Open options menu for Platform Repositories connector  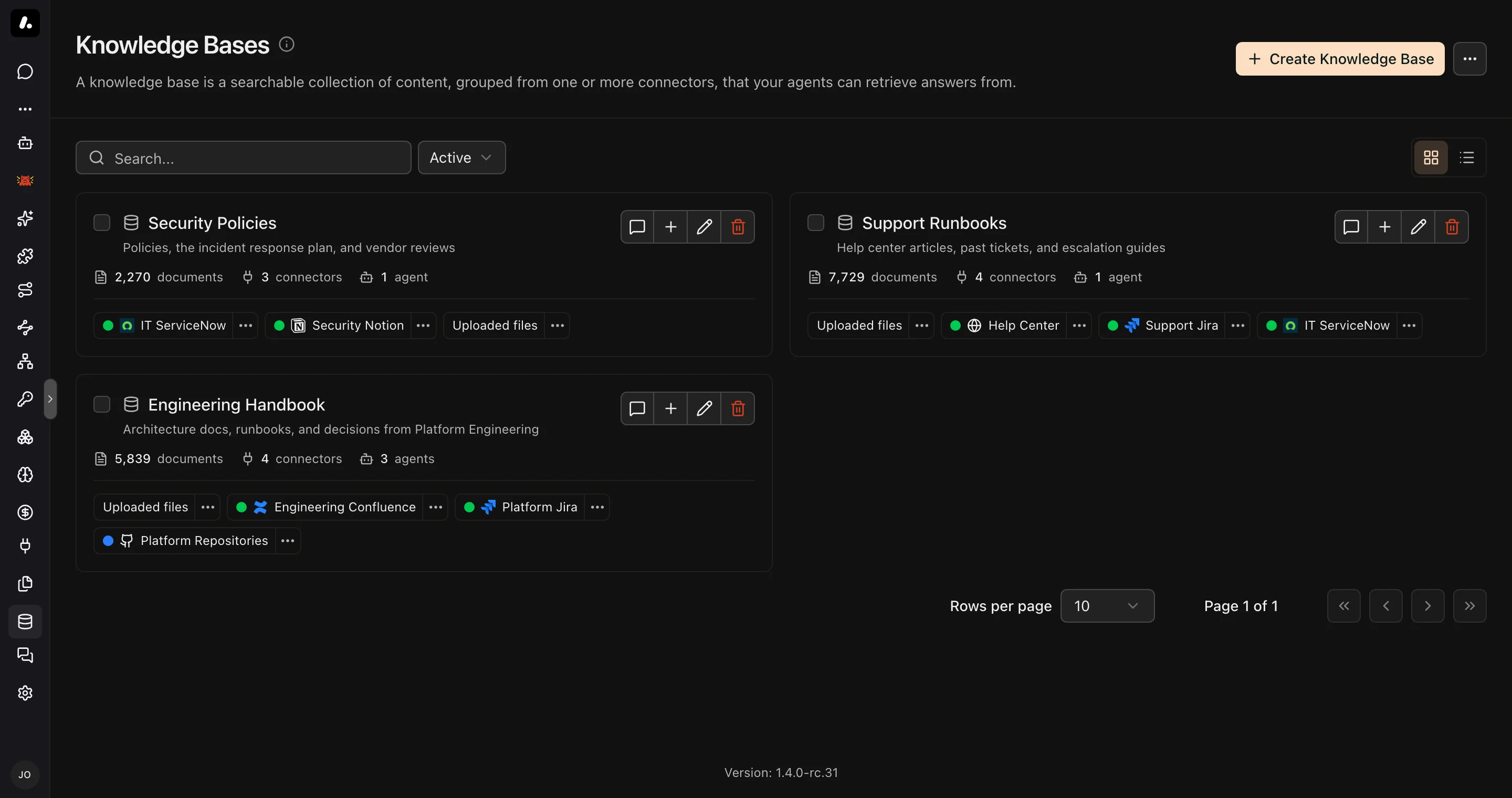coord(288,541)
